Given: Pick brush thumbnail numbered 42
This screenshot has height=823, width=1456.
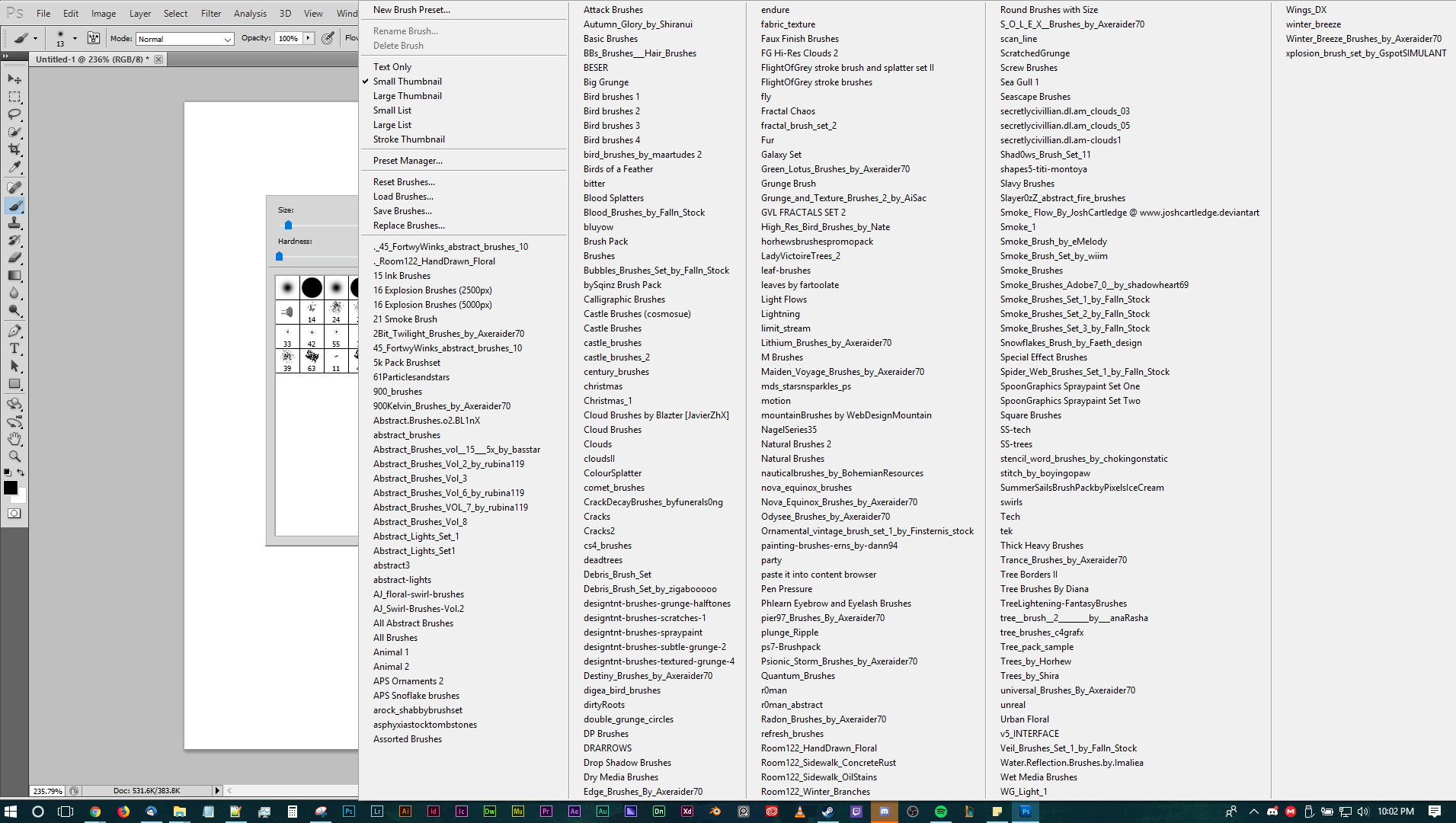Looking at the screenshot, I should coord(312,337).
